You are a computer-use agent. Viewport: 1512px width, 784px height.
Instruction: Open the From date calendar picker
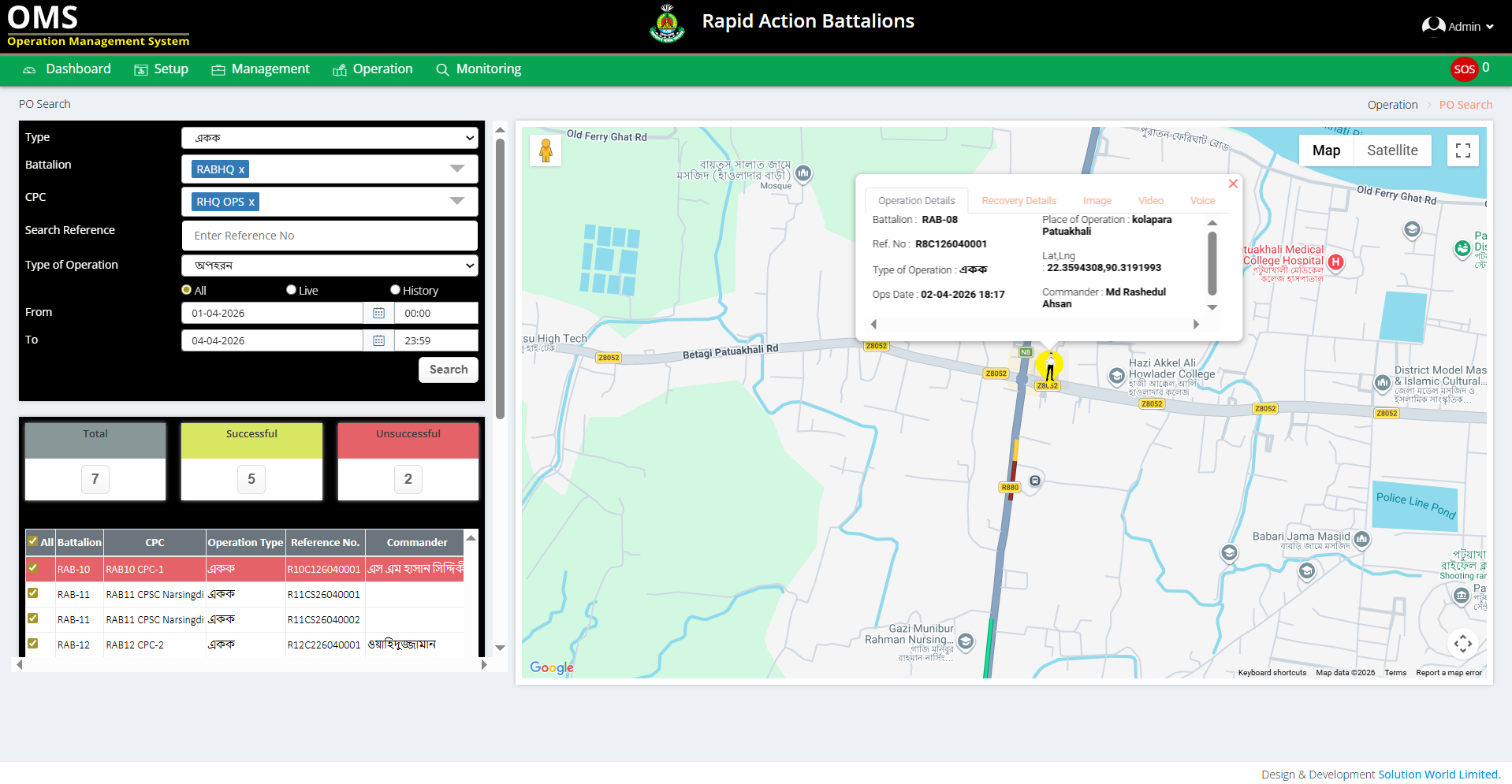point(378,314)
